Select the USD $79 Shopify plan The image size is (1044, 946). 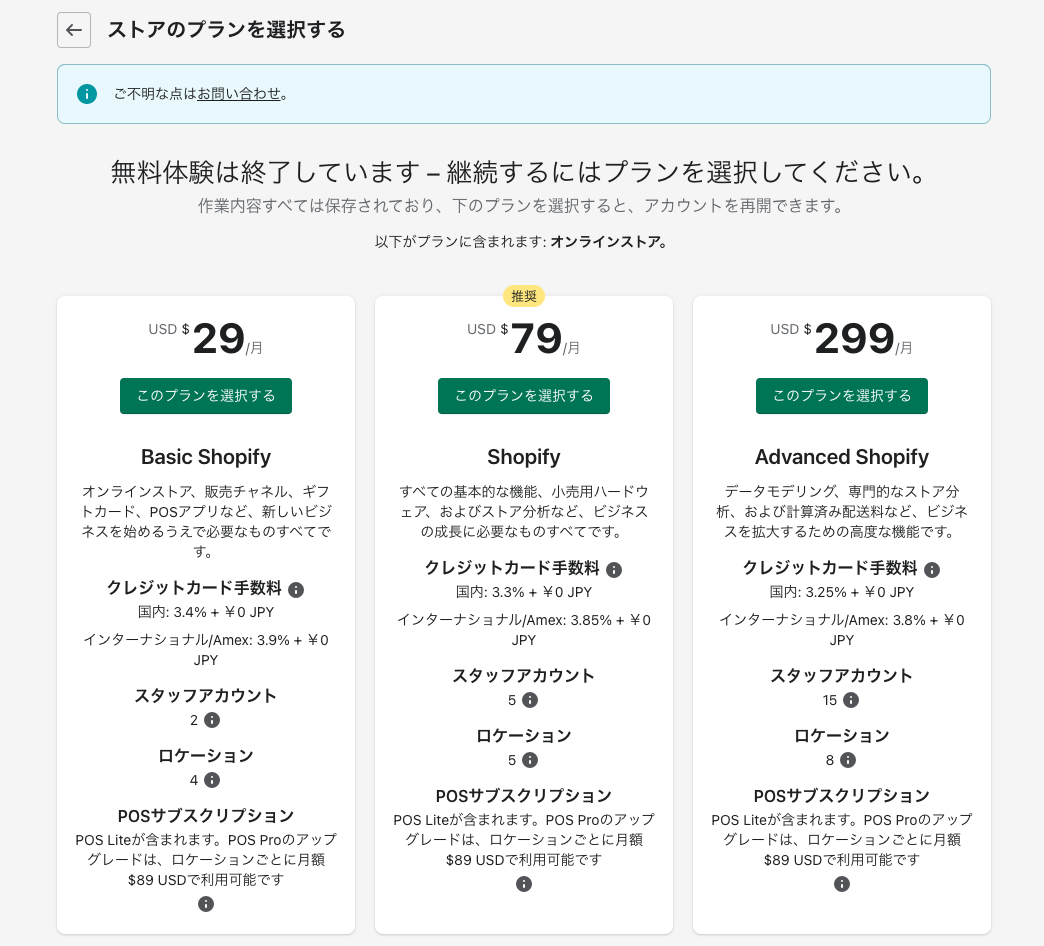[523, 395]
